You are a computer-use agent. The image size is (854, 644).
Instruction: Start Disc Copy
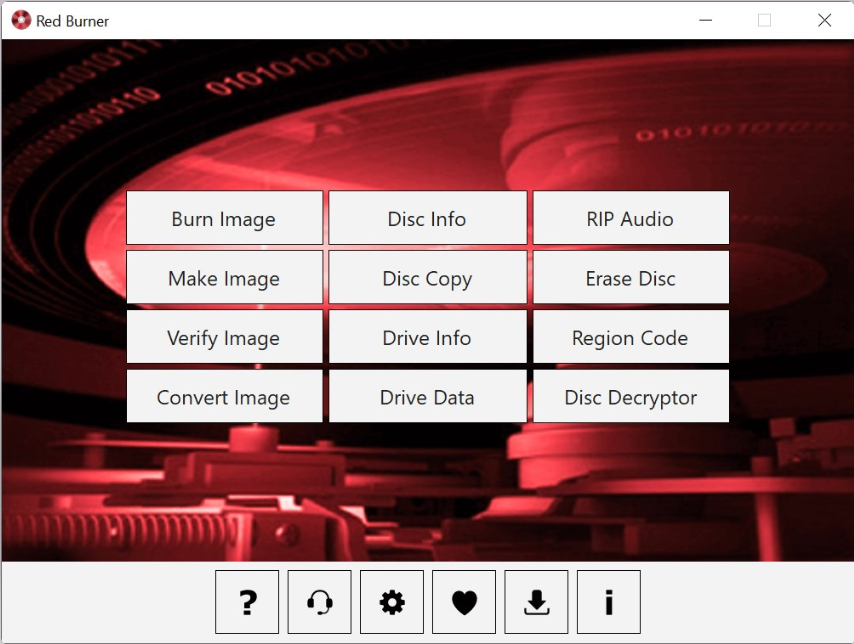(x=427, y=278)
